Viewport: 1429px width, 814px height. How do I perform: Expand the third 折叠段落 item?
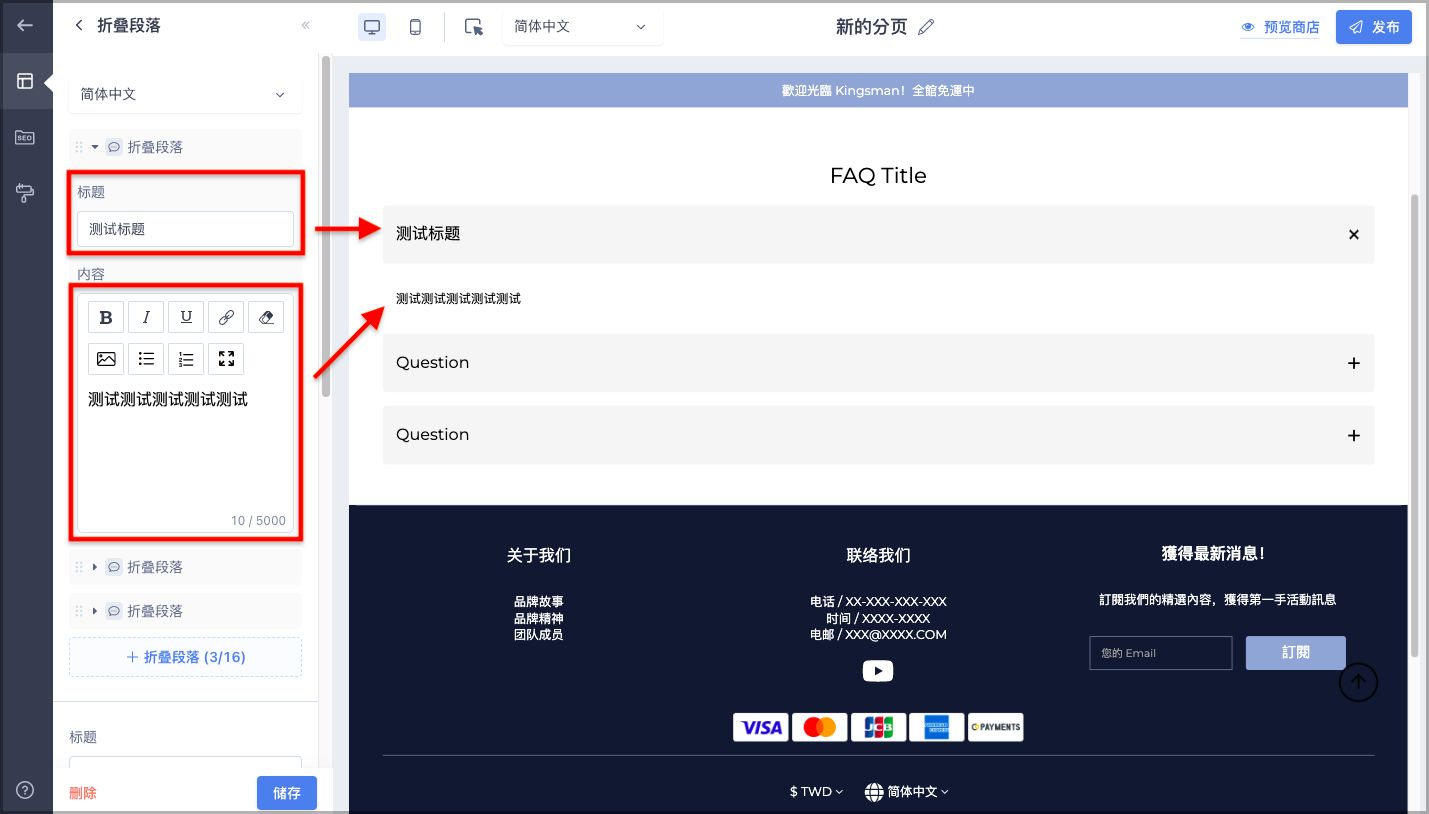point(95,611)
